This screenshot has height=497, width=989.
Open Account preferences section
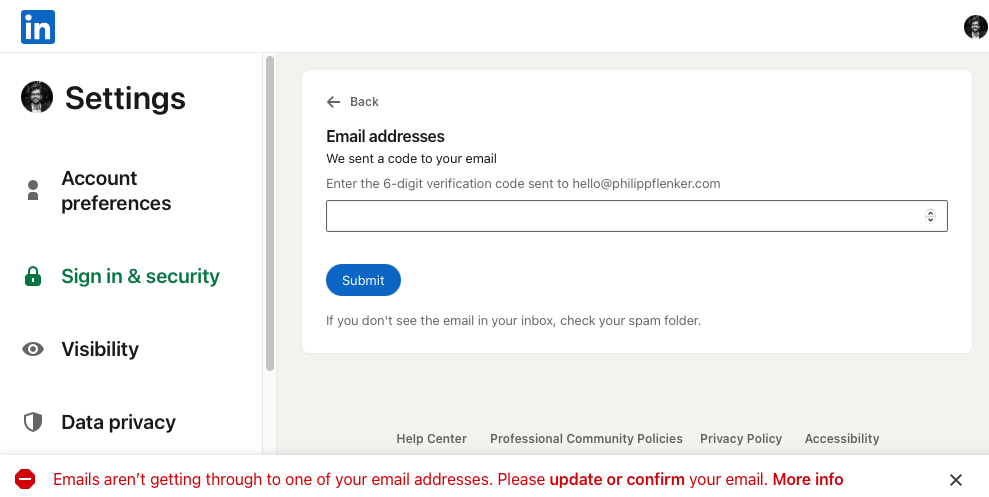coord(116,190)
